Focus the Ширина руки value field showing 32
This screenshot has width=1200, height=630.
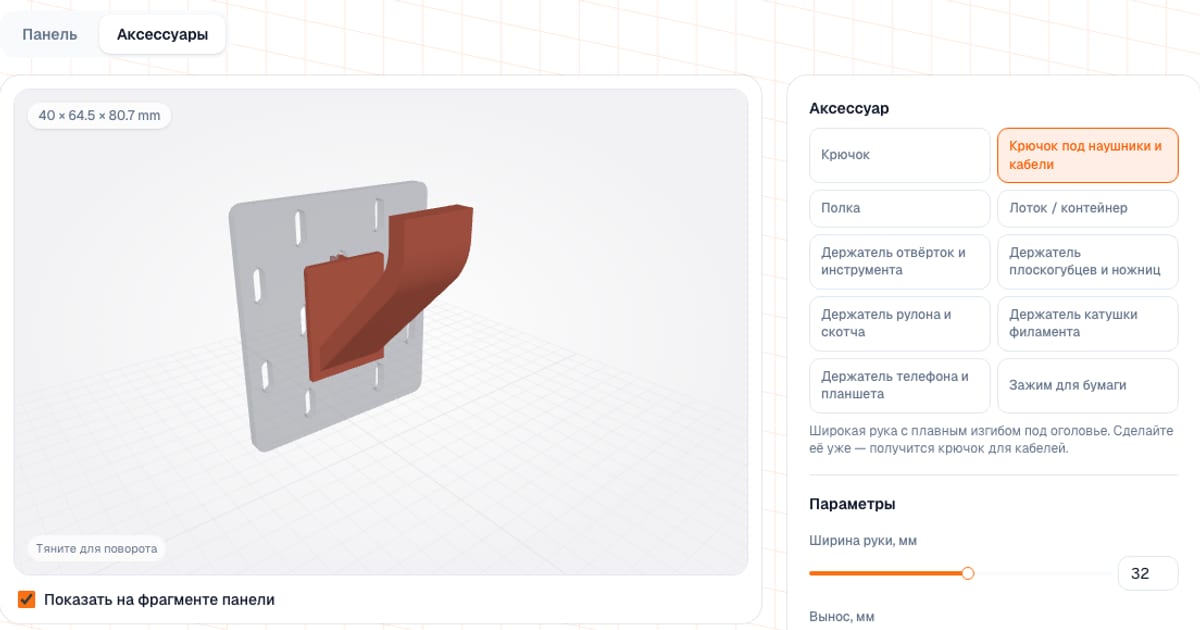[1148, 574]
